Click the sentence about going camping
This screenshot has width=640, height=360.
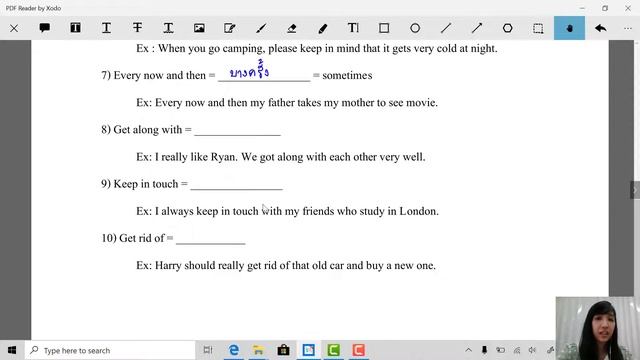[x=317, y=48]
